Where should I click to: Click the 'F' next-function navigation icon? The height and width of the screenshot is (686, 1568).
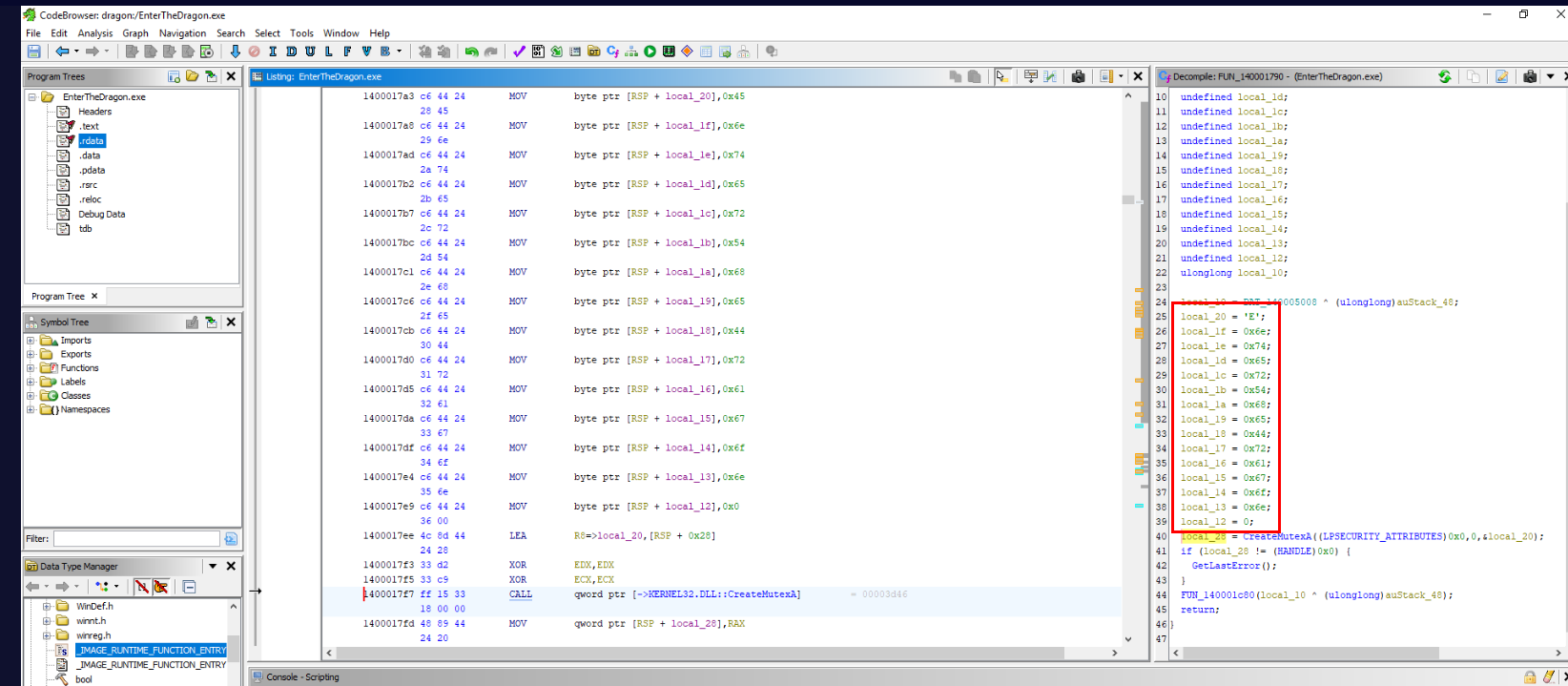tap(347, 52)
